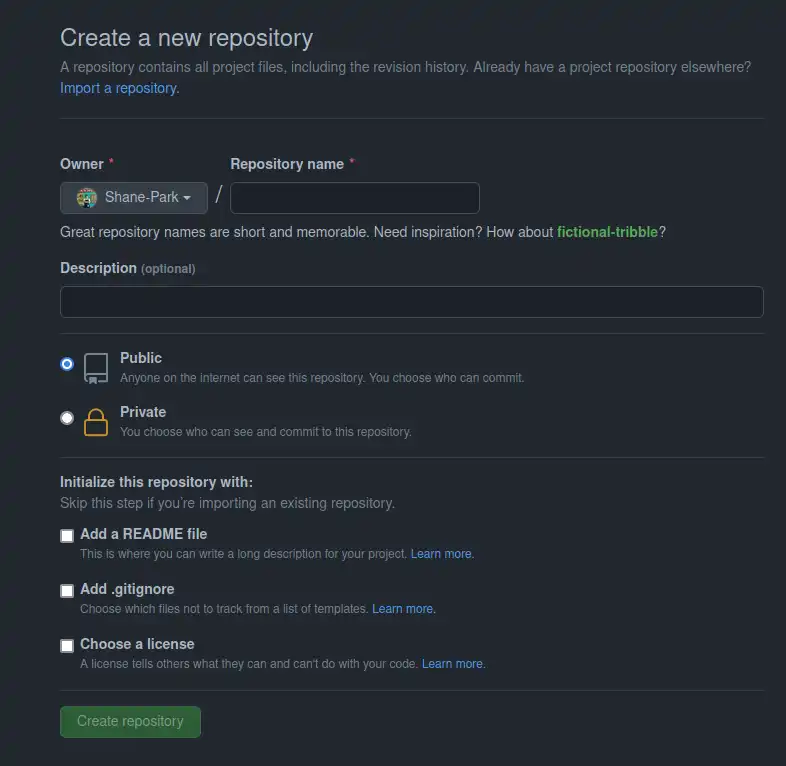
Task: Select the Public visibility radio button
Action: click(67, 363)
